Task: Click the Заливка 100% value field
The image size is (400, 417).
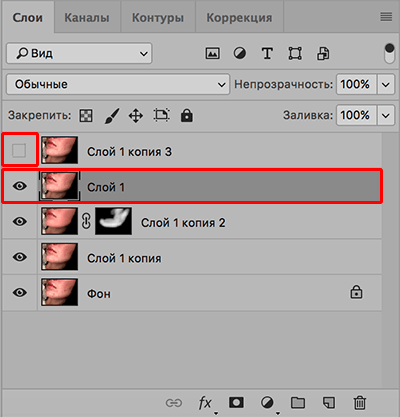Action: coord(356,115)
